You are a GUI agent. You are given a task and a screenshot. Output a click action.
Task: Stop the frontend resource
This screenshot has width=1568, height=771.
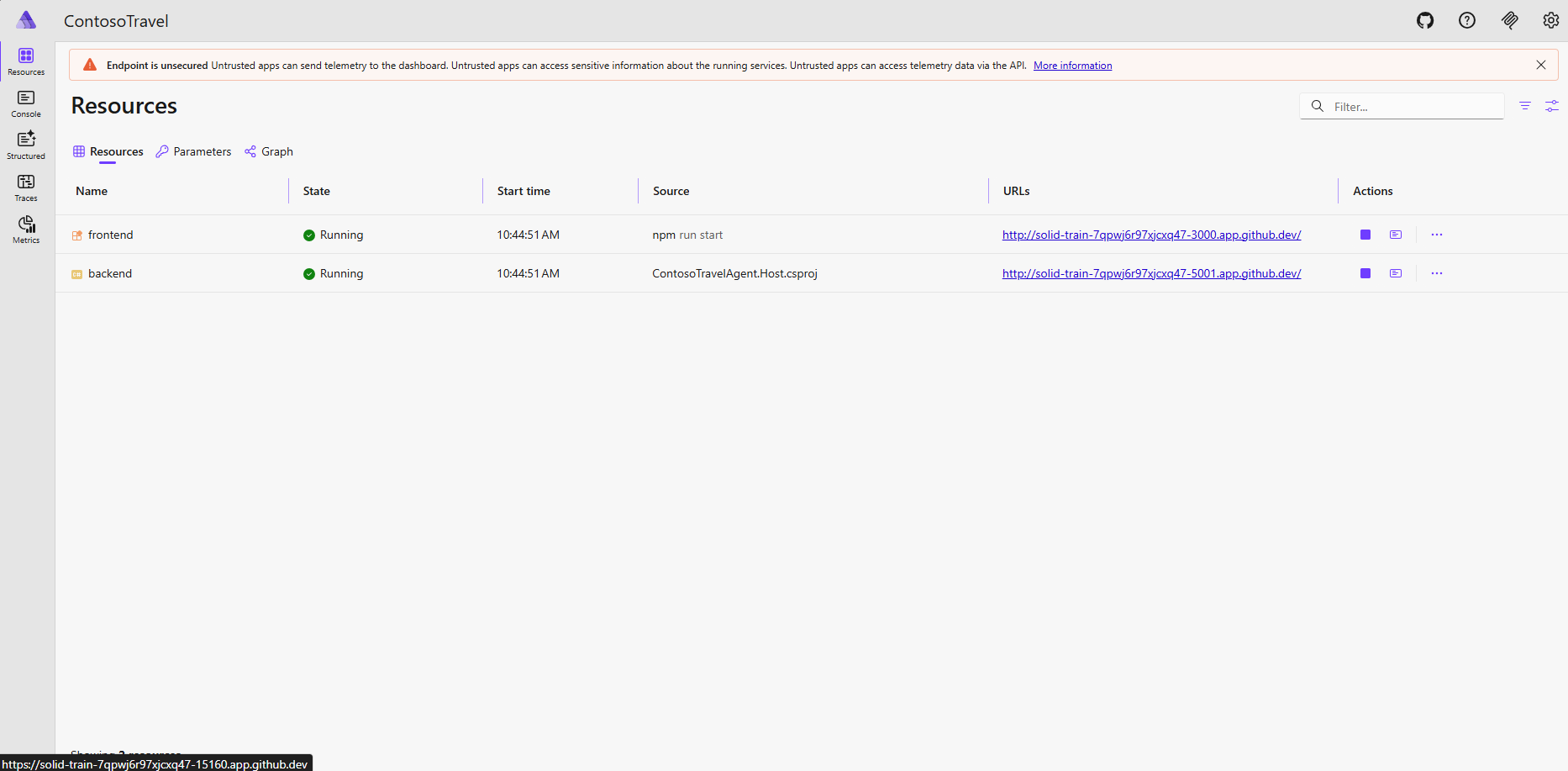click(1365, 235)
